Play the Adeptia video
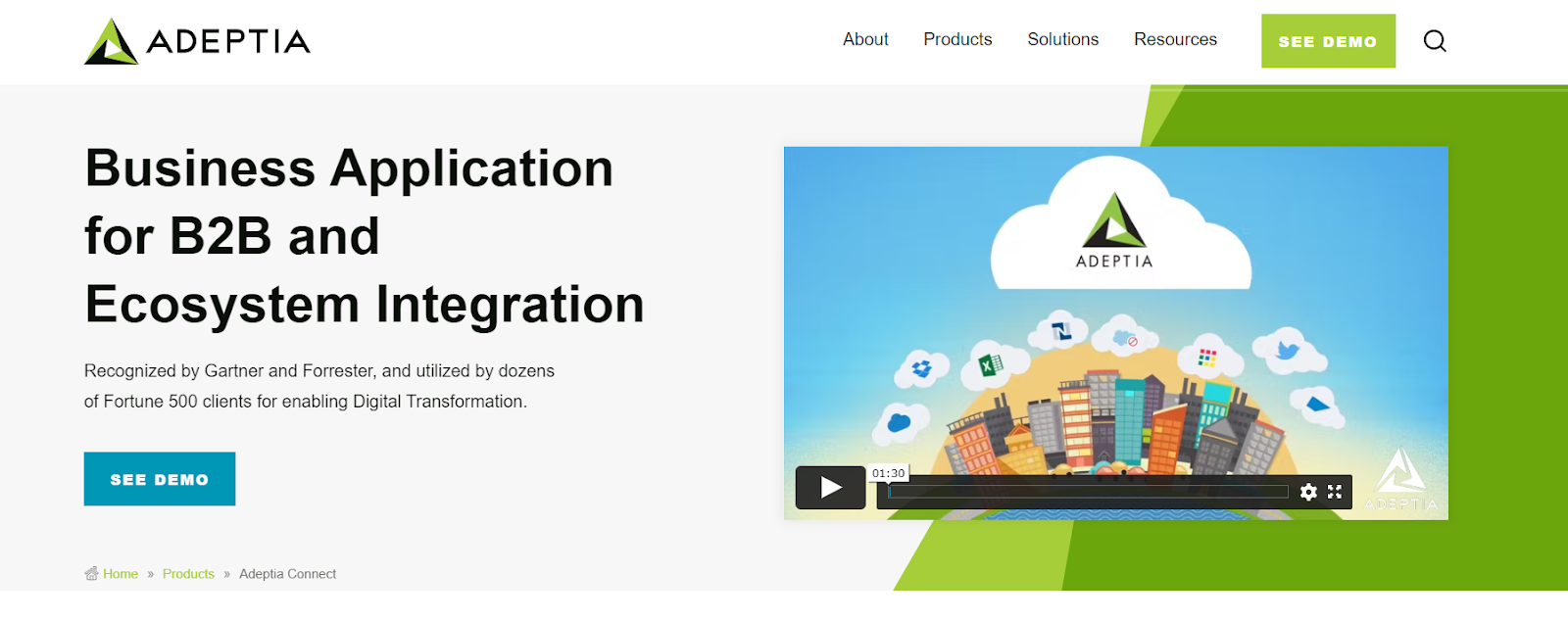 click(830, 487)
